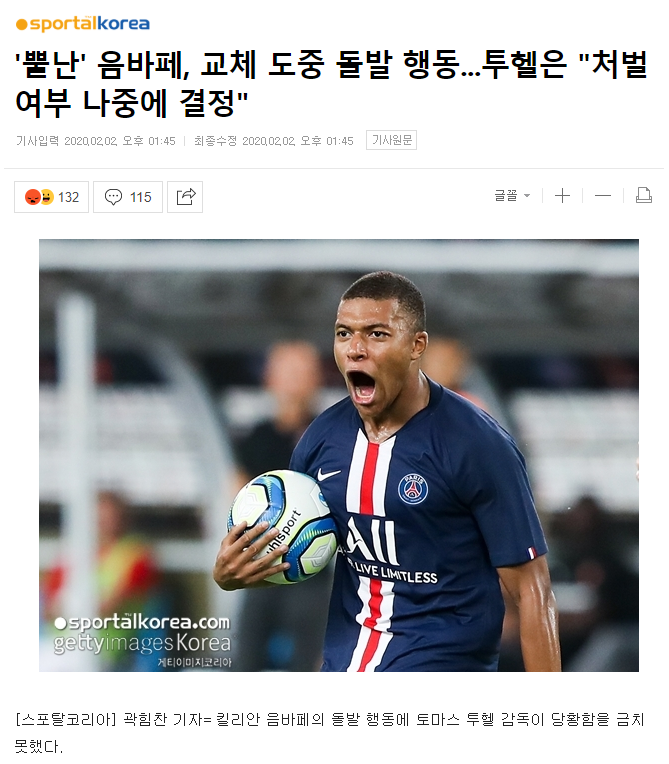Screen dimensions: 669x764
Task: Open the comments speech bubble icon
Action: 114,197
